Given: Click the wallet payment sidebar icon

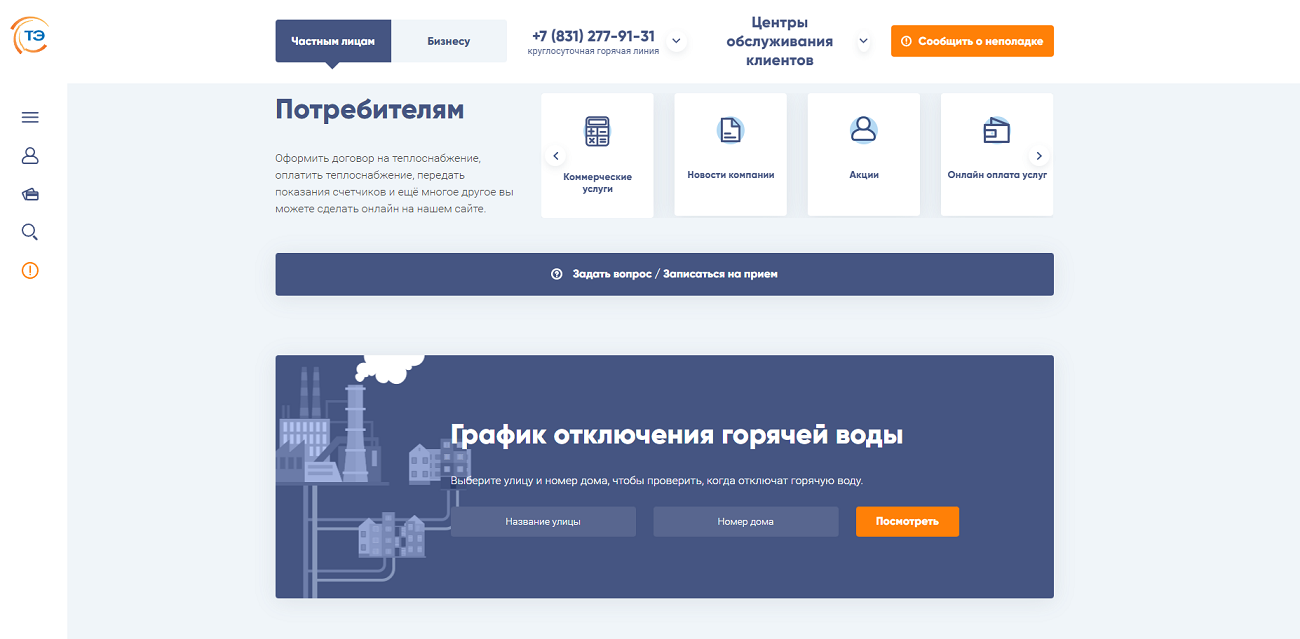Looking at the screenshot, I should point(30,194).
